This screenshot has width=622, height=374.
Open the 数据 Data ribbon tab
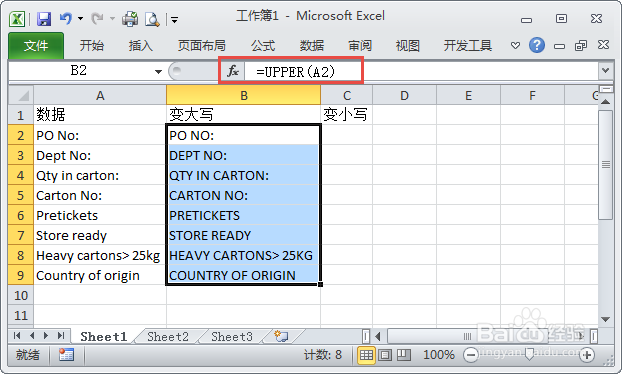point(311,46)
